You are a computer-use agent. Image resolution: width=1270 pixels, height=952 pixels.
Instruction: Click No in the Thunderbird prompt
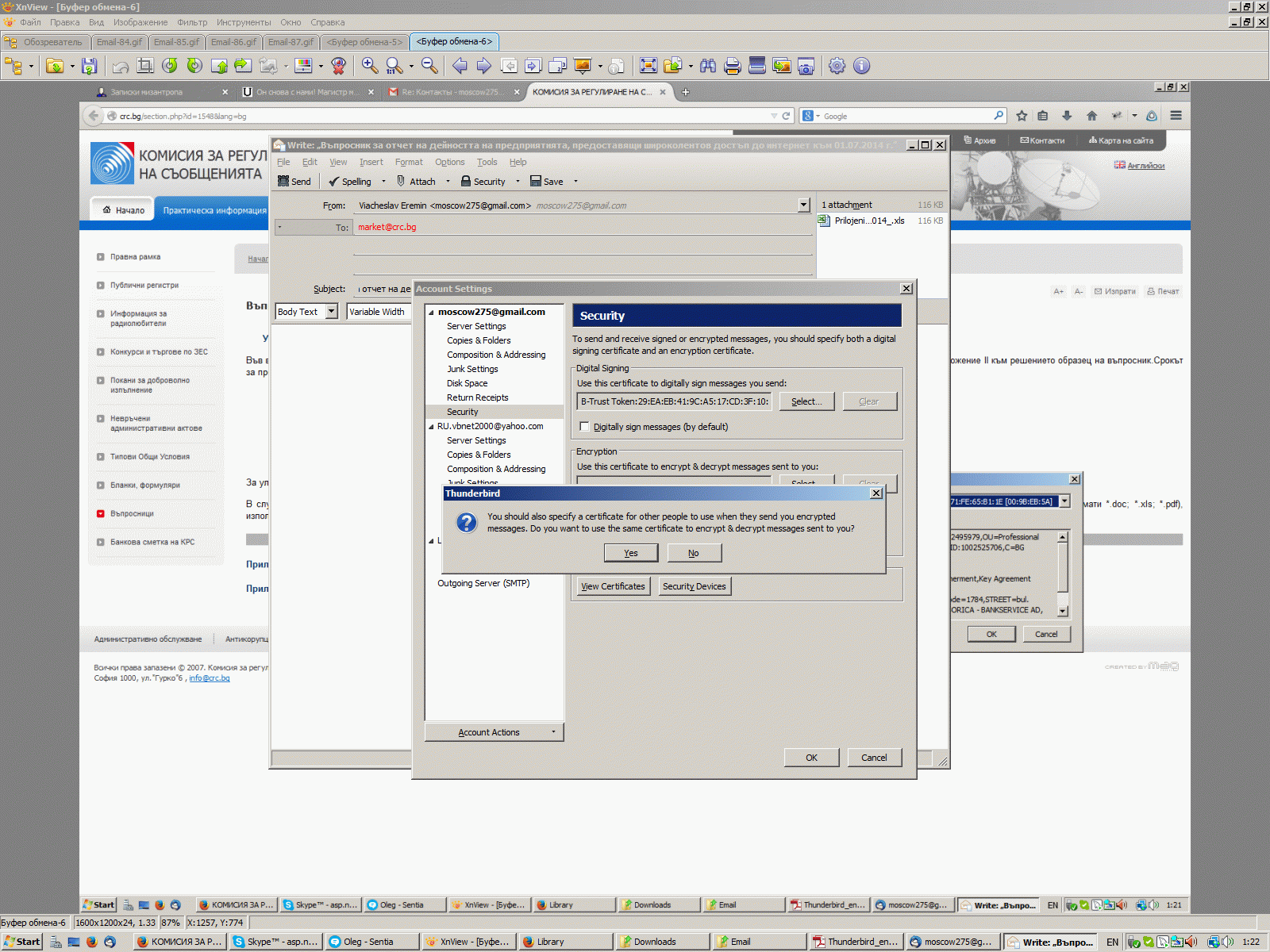point(694,553)
